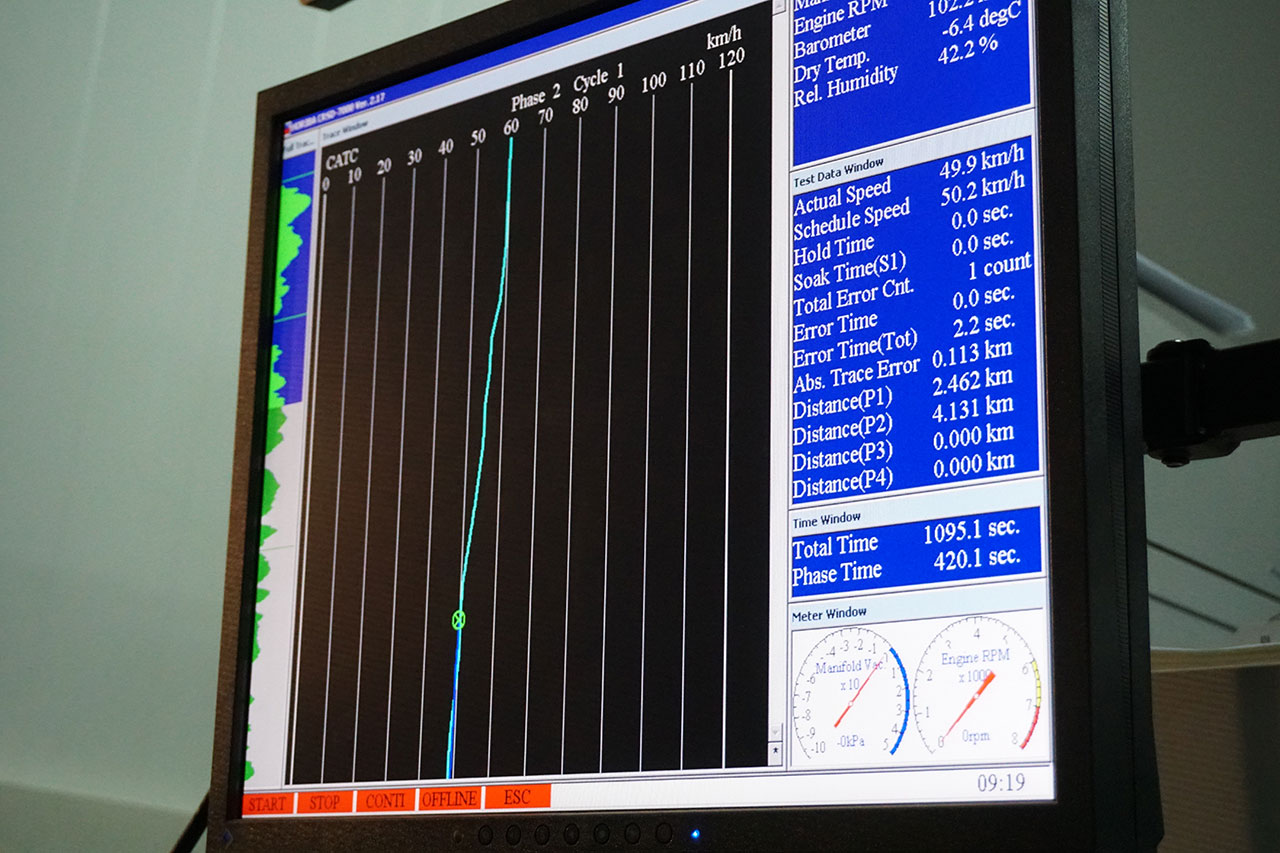Click the Hold Time label

833,249
